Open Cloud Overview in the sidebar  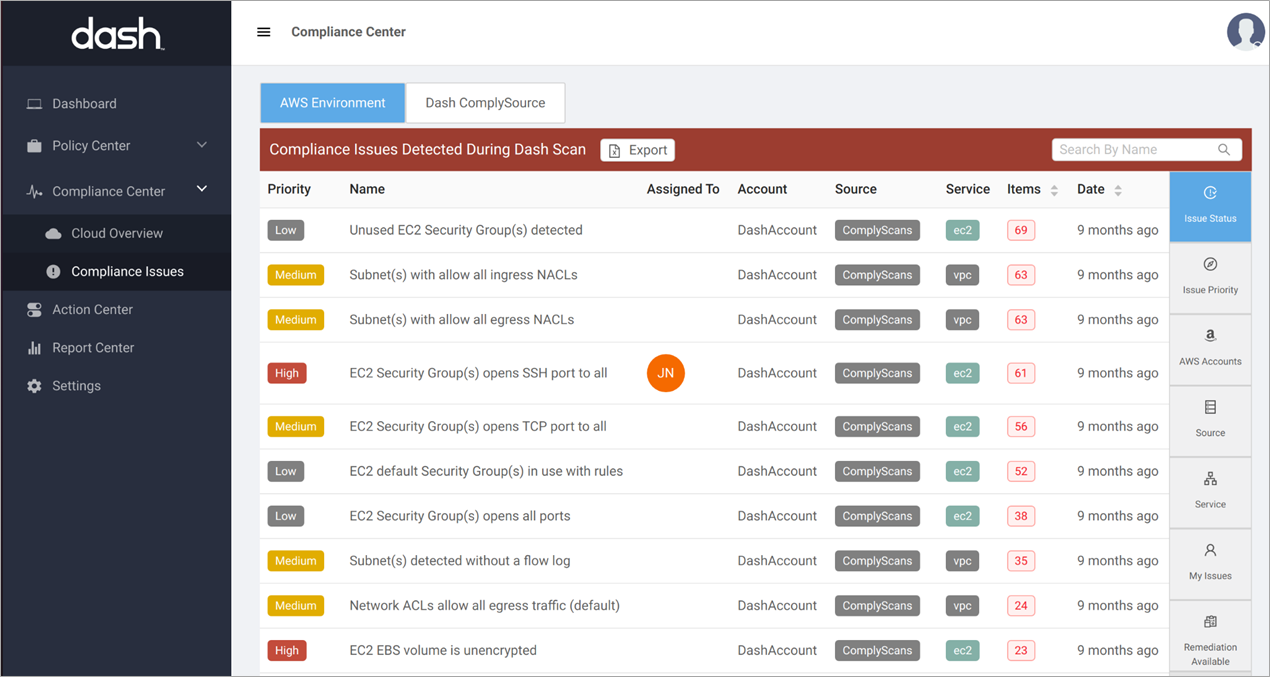116,234
